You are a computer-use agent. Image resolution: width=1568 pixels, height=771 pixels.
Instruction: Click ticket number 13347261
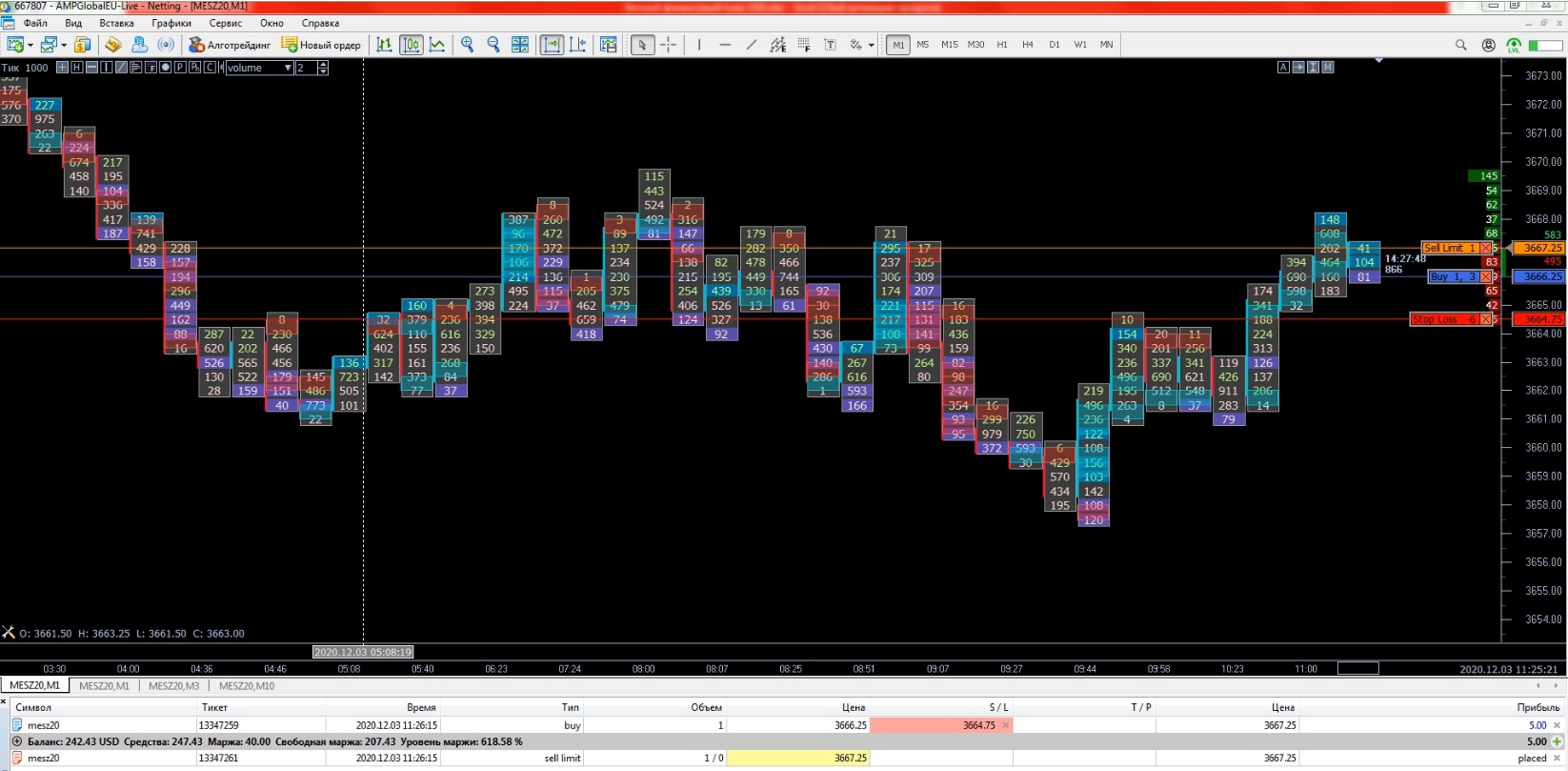click(x=218, y=759)
